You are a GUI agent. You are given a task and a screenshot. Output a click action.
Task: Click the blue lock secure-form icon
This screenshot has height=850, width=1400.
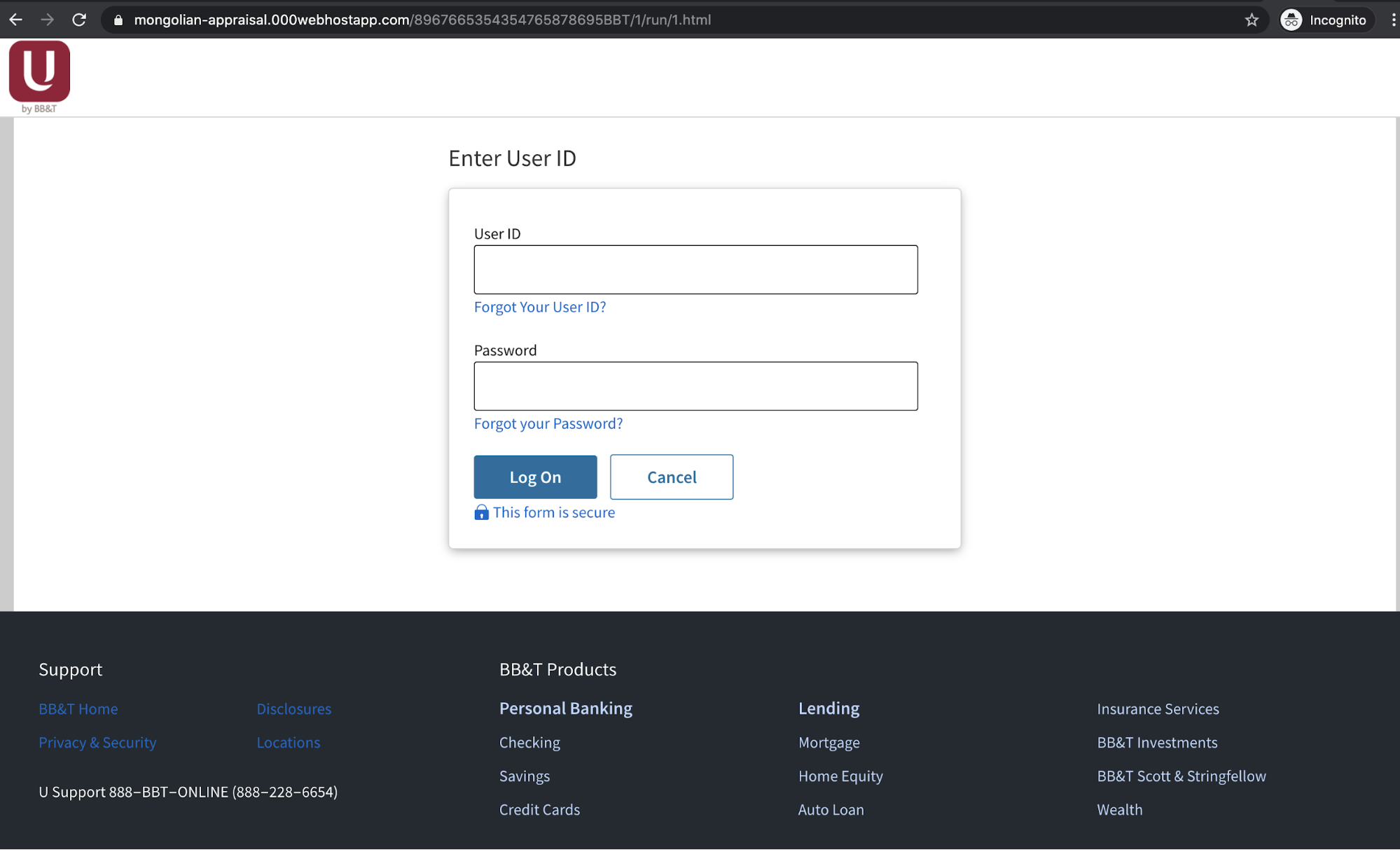481,512
